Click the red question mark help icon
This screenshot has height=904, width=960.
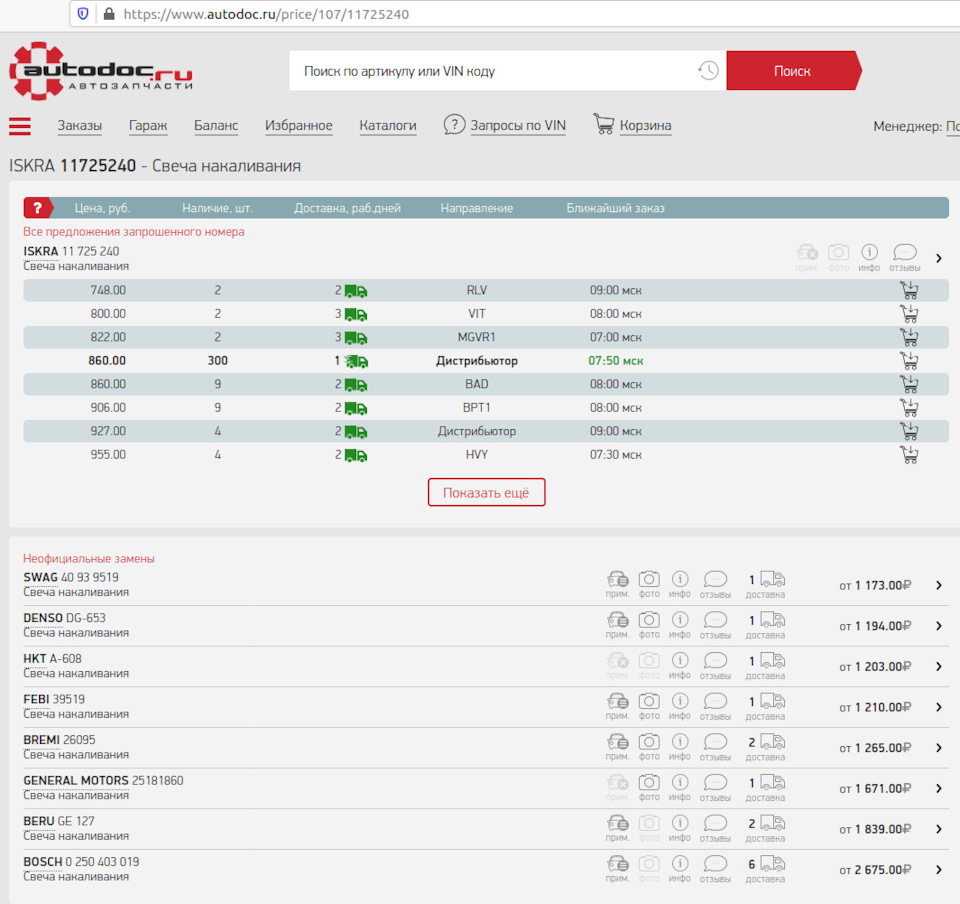pos(37,208)
